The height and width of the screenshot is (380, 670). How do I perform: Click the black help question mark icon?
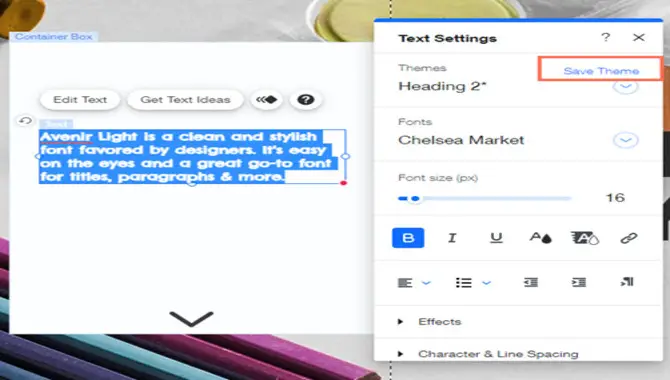(306, 100)
